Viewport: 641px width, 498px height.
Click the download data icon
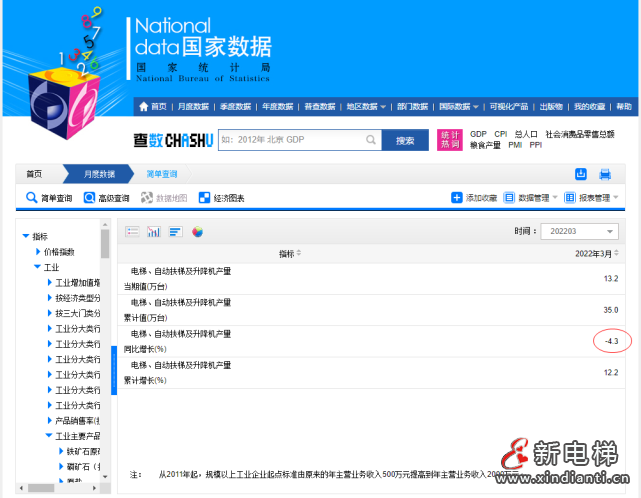[581, 174]
